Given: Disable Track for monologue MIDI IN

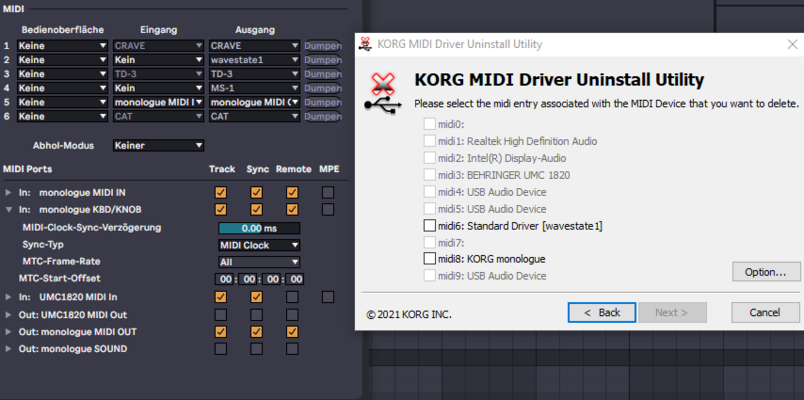Looking at the screenshot, I should pos(221,193).
